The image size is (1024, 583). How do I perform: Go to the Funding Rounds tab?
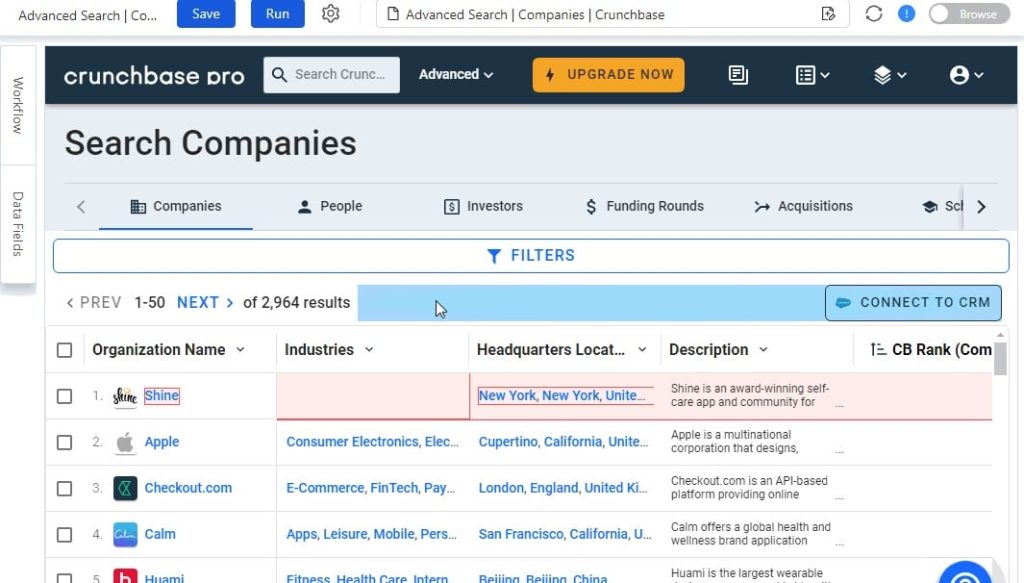(x=645, y=206)
